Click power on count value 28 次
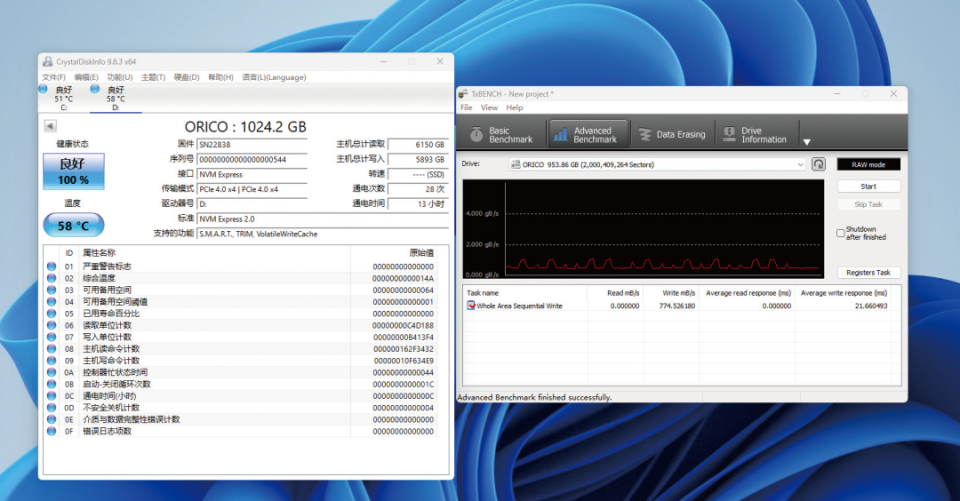 (418, 189)
